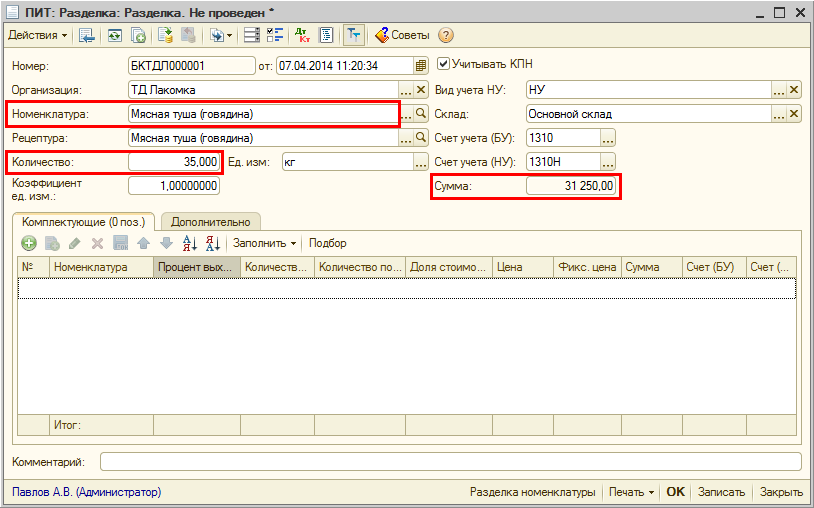Click the magnifier next to Номенклатура field

pos(421,114)
